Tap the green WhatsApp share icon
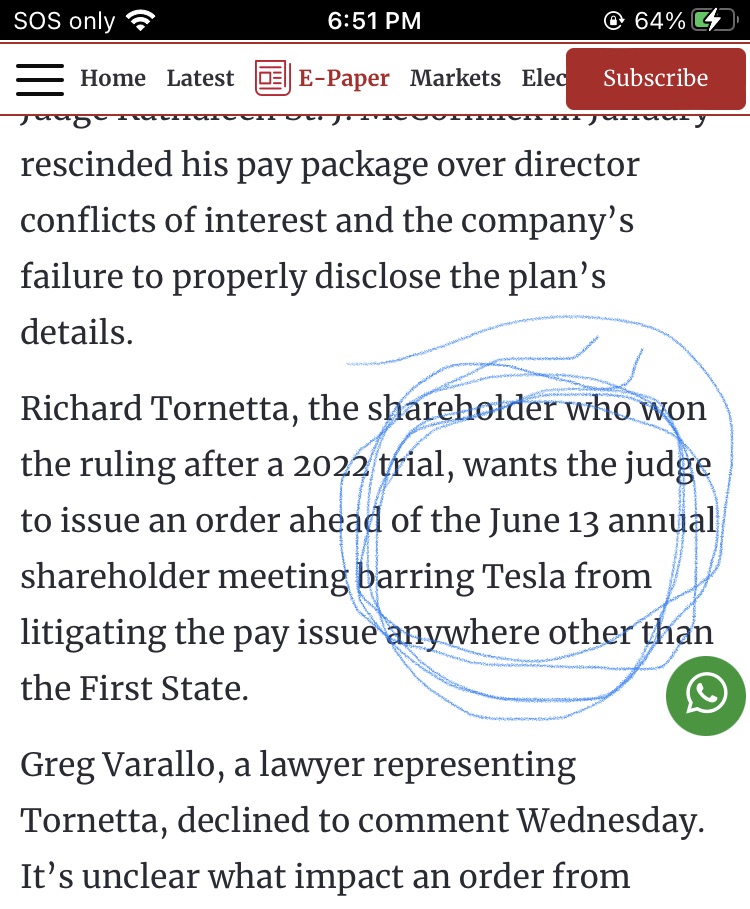 coord(705,695)
